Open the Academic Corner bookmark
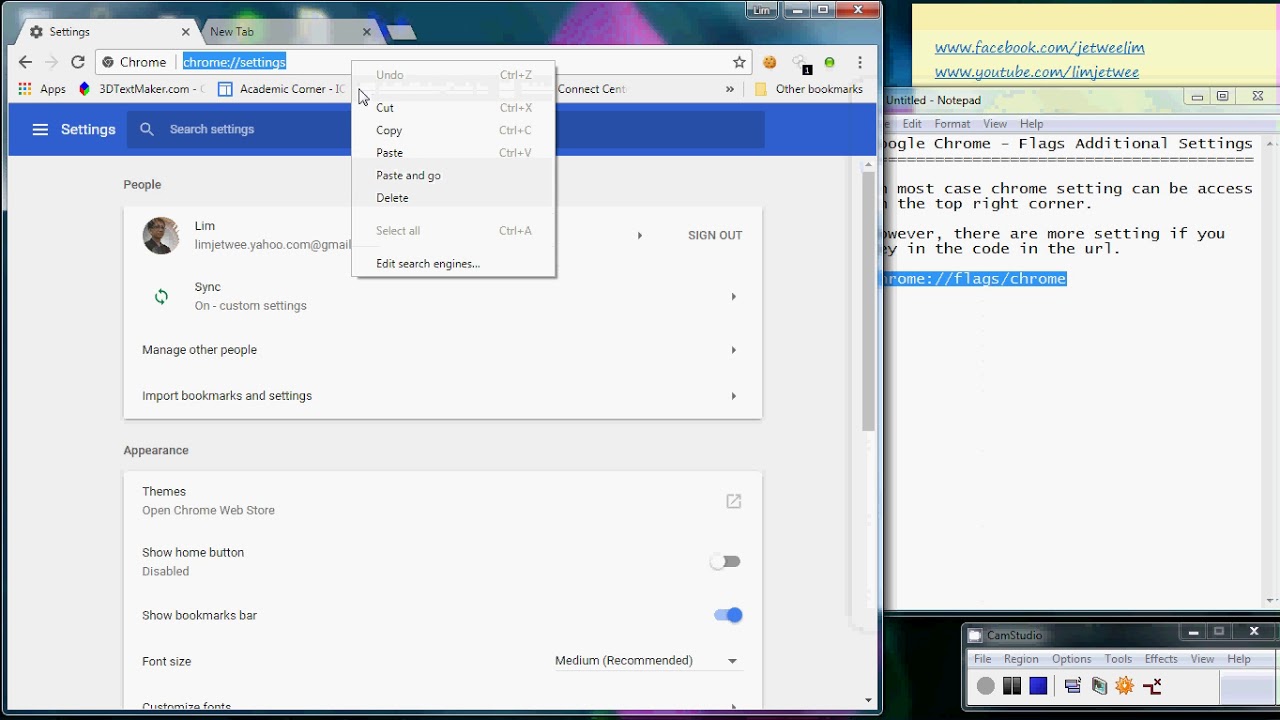1280x720 pixels. point(282,89)
